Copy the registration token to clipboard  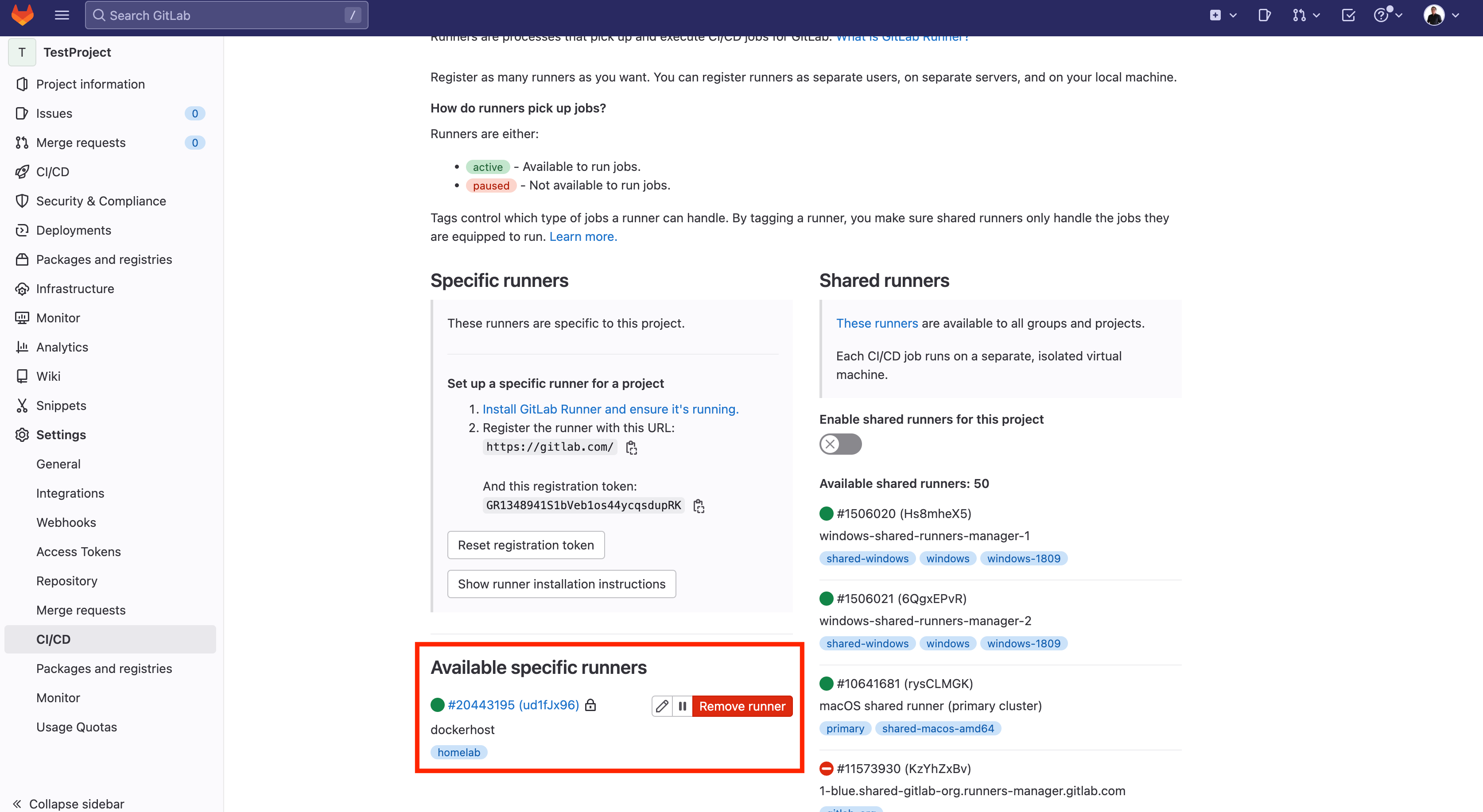click(x=699, y=506)
